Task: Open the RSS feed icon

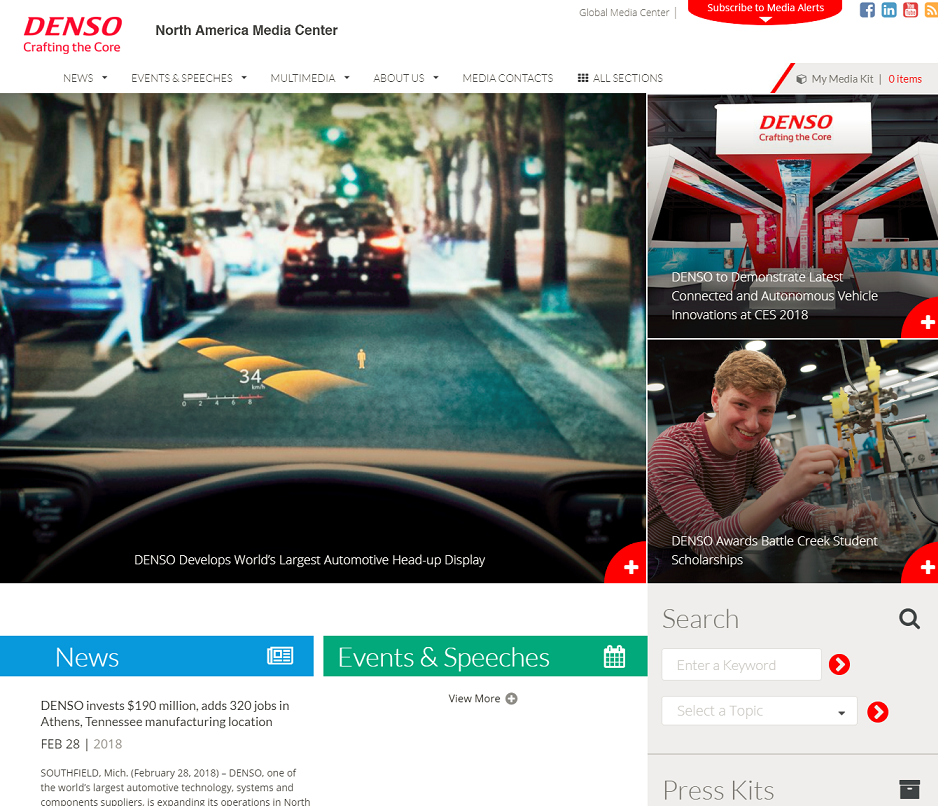Action: pos(931,10)
